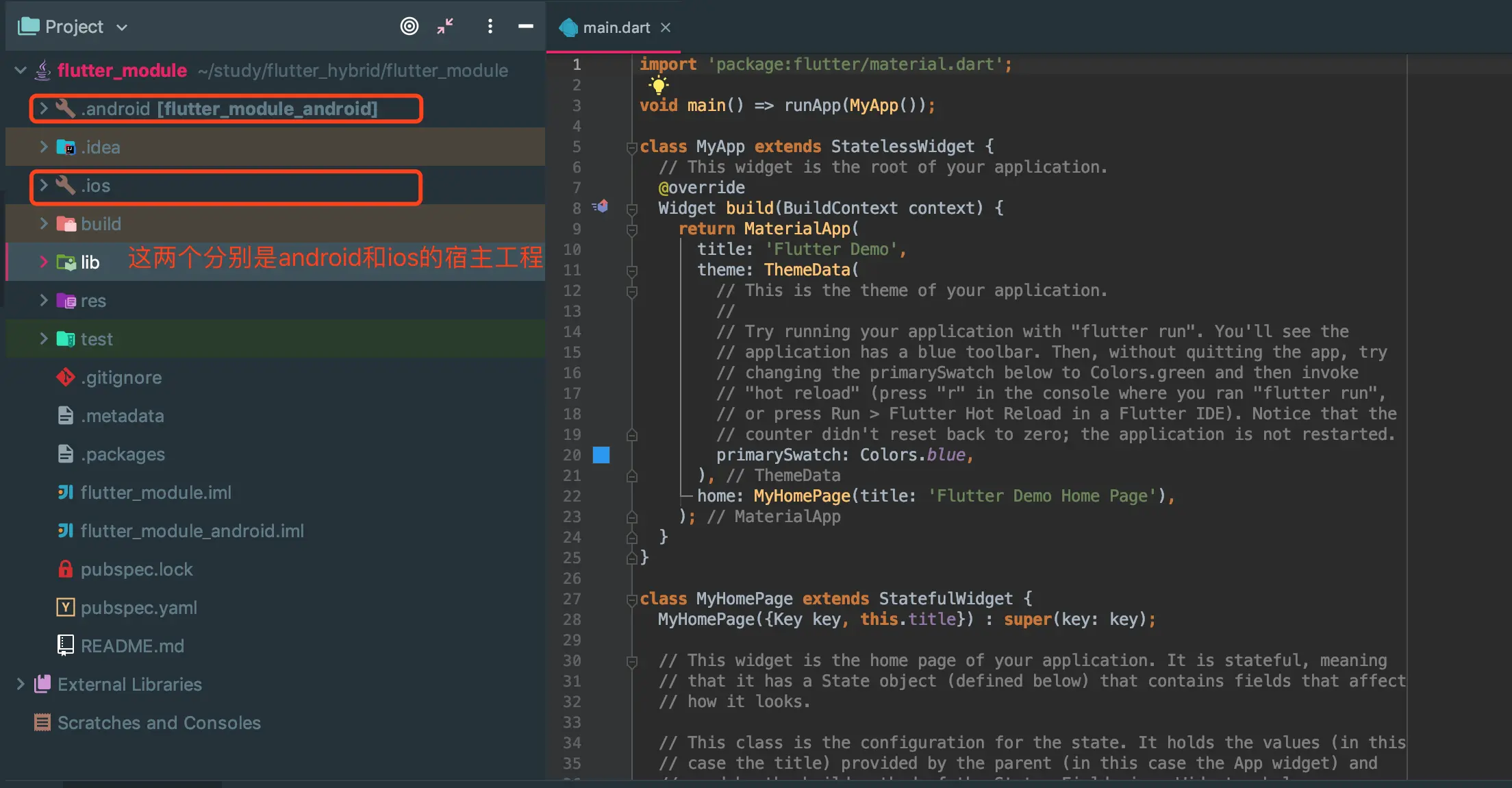Expand the lib folder
Viewport: 1512px width, 788px height.
pos(43,262)
